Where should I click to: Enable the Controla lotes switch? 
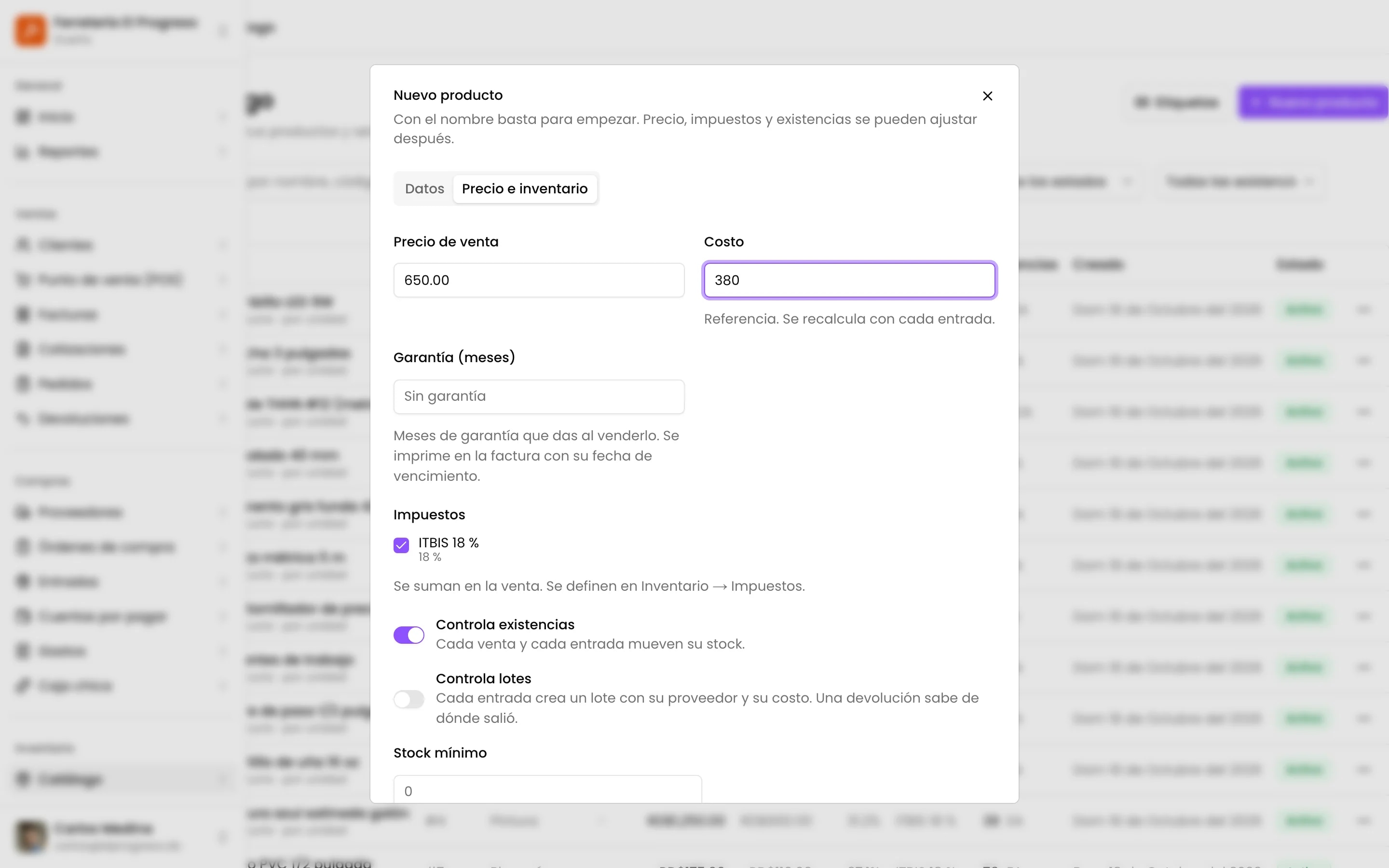[x=409, y=699]
